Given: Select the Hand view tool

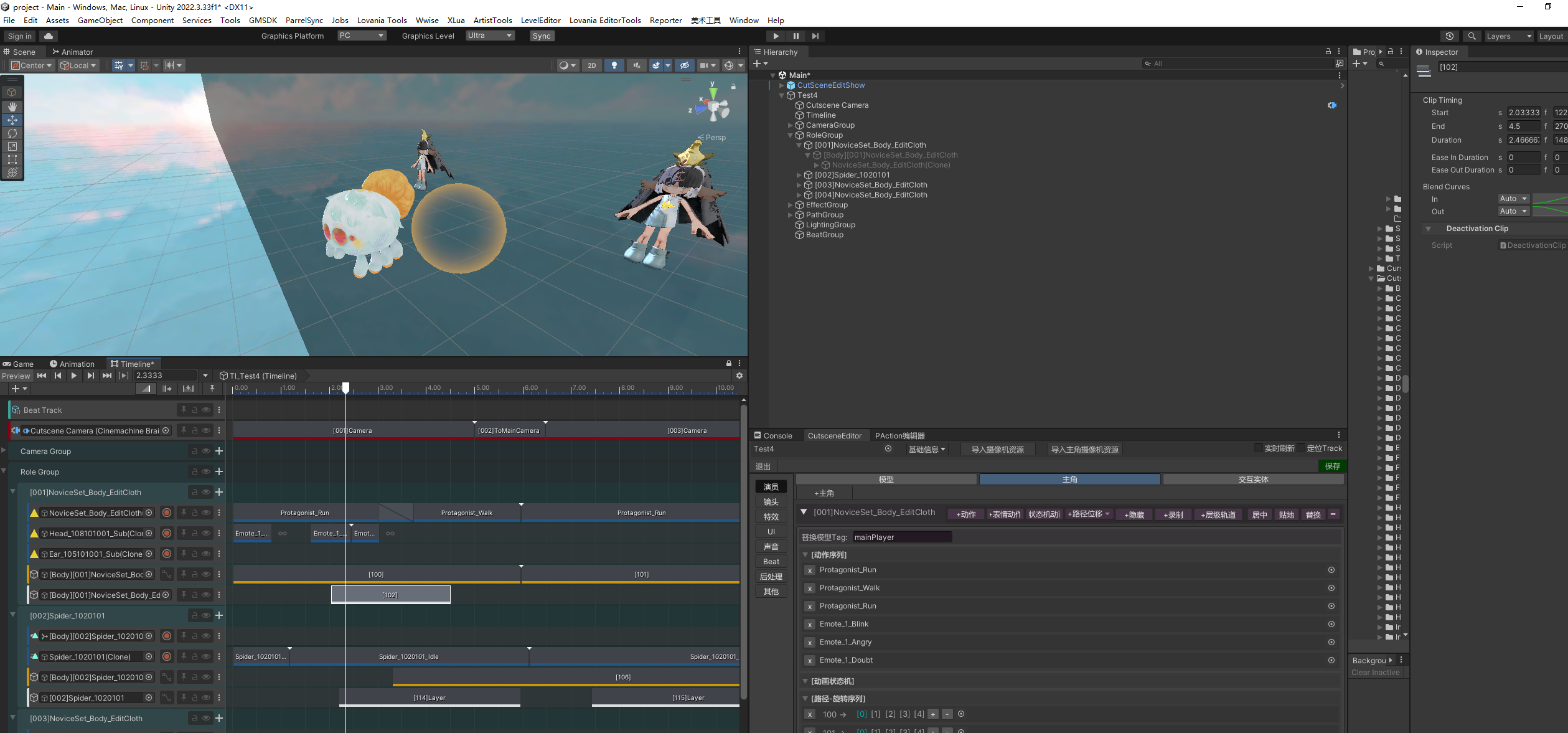Looking at the screenshot, I should (12, 106).
